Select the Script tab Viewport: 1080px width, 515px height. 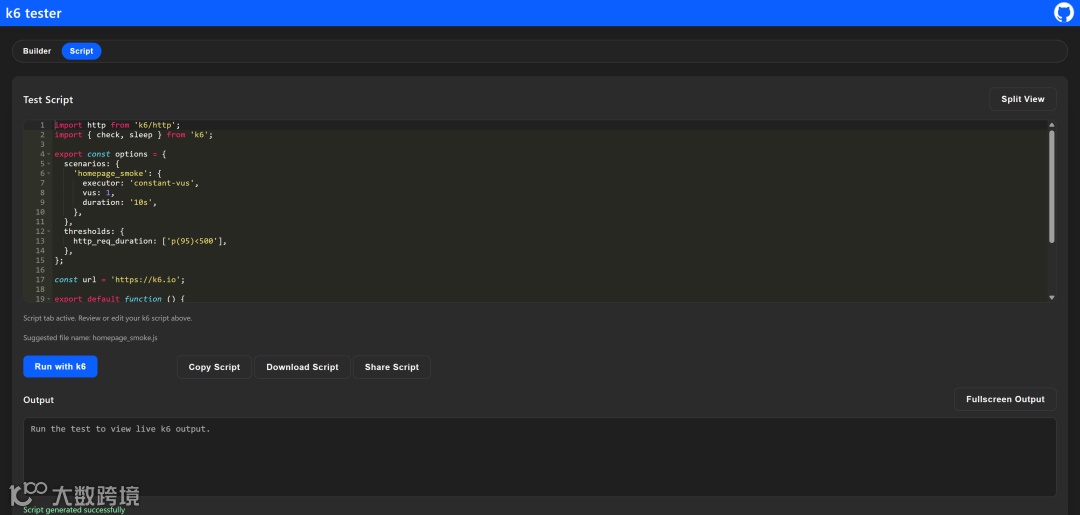click(x=81, y=51)
